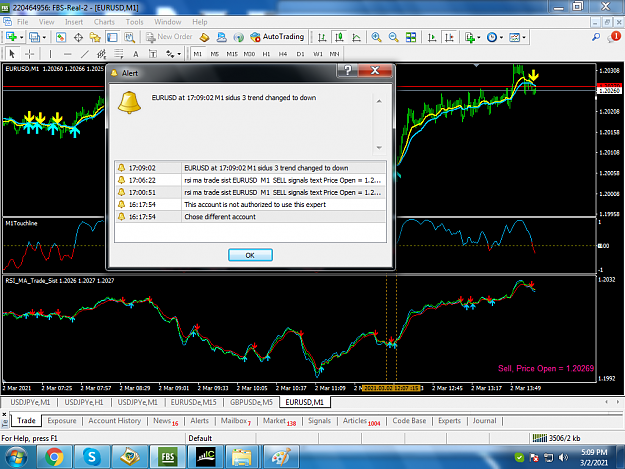Image resolution: width=625 pixels, height=469 pixels.
Task: Open the arrows objects dropdown
Action: [173, 54]
